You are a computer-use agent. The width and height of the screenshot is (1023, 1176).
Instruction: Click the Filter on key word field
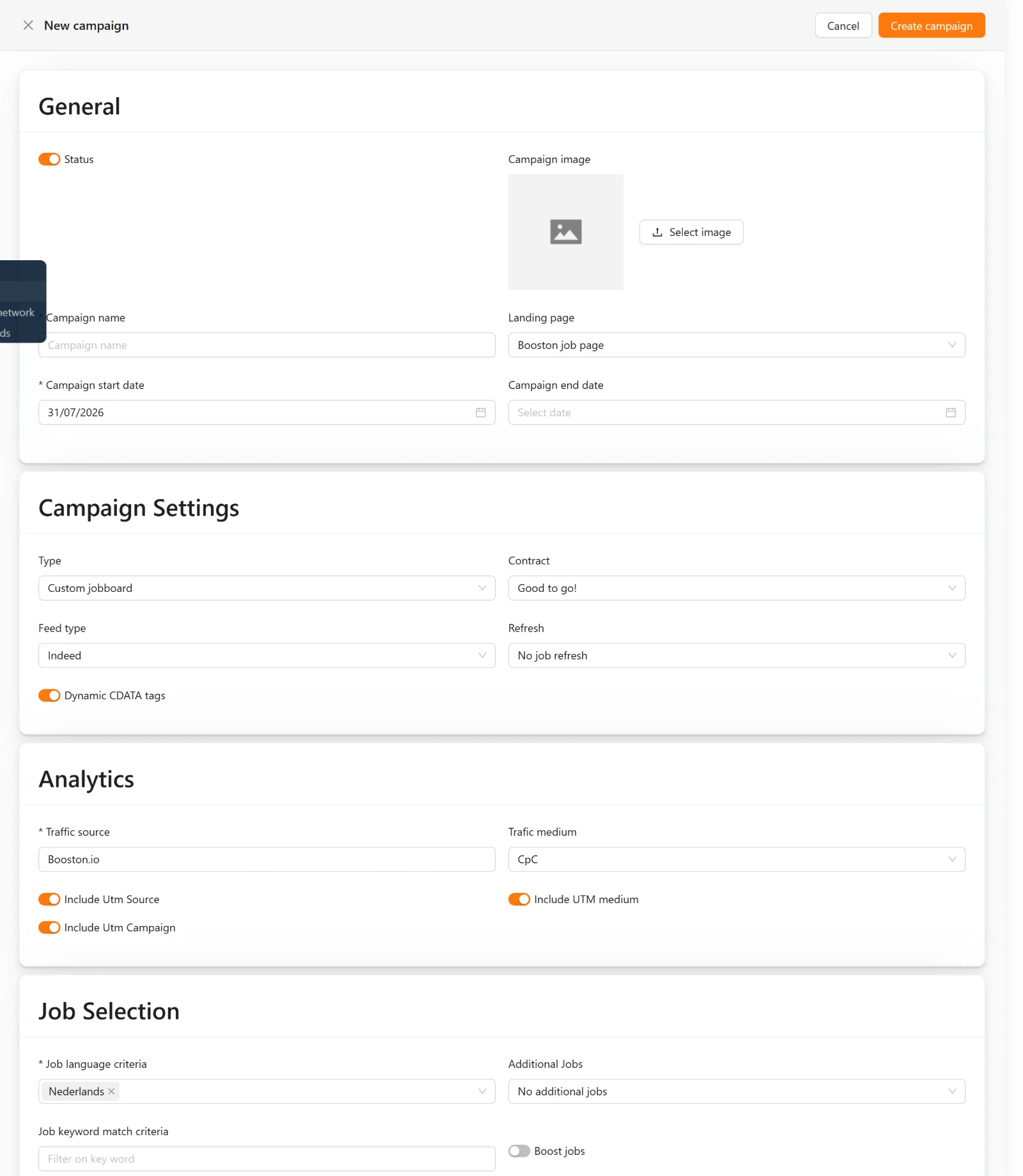(267, 1159)
